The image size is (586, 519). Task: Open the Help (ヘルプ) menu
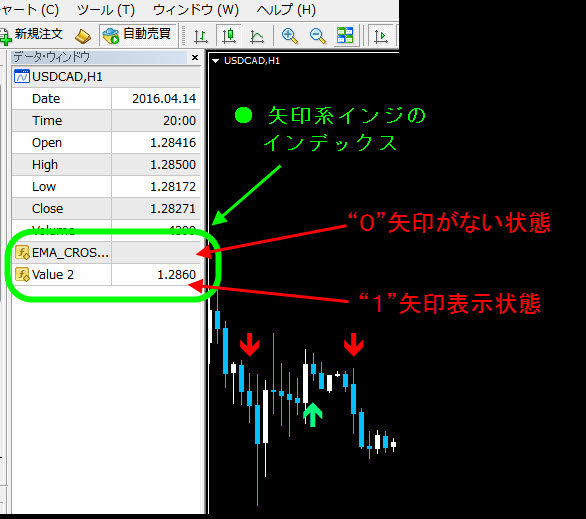click(x=286, y=10)
